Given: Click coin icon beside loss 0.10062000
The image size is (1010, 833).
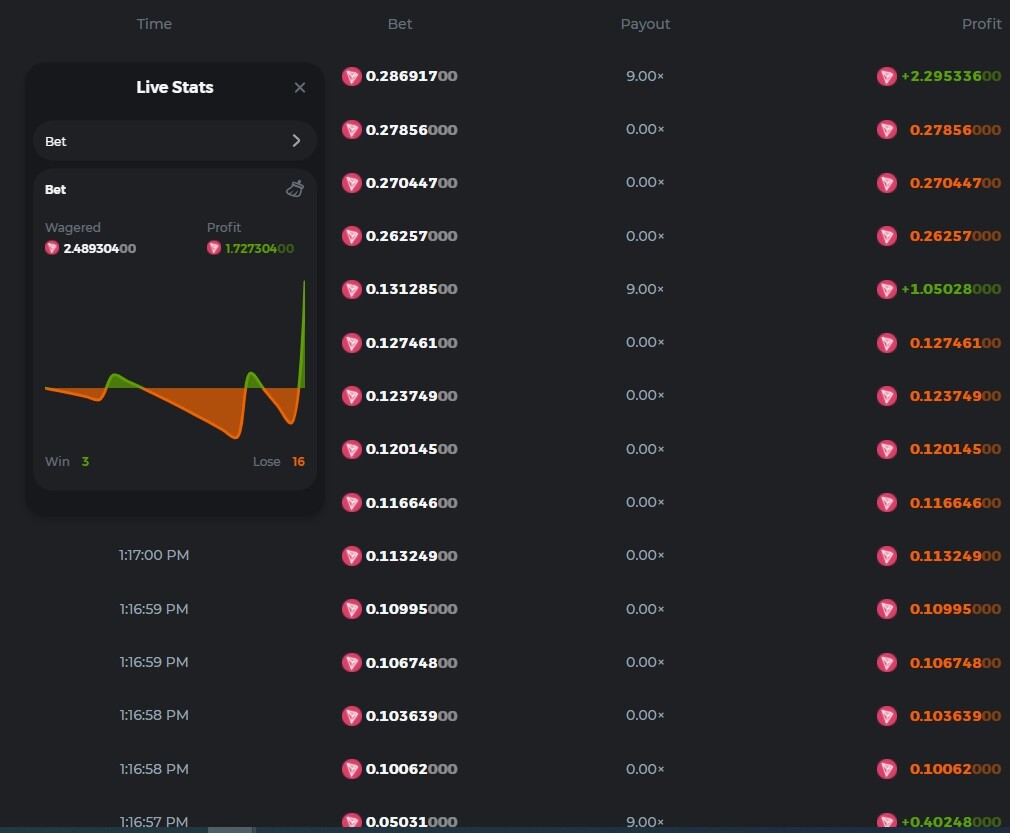Looking at the screenshot, I should point(887,769).
